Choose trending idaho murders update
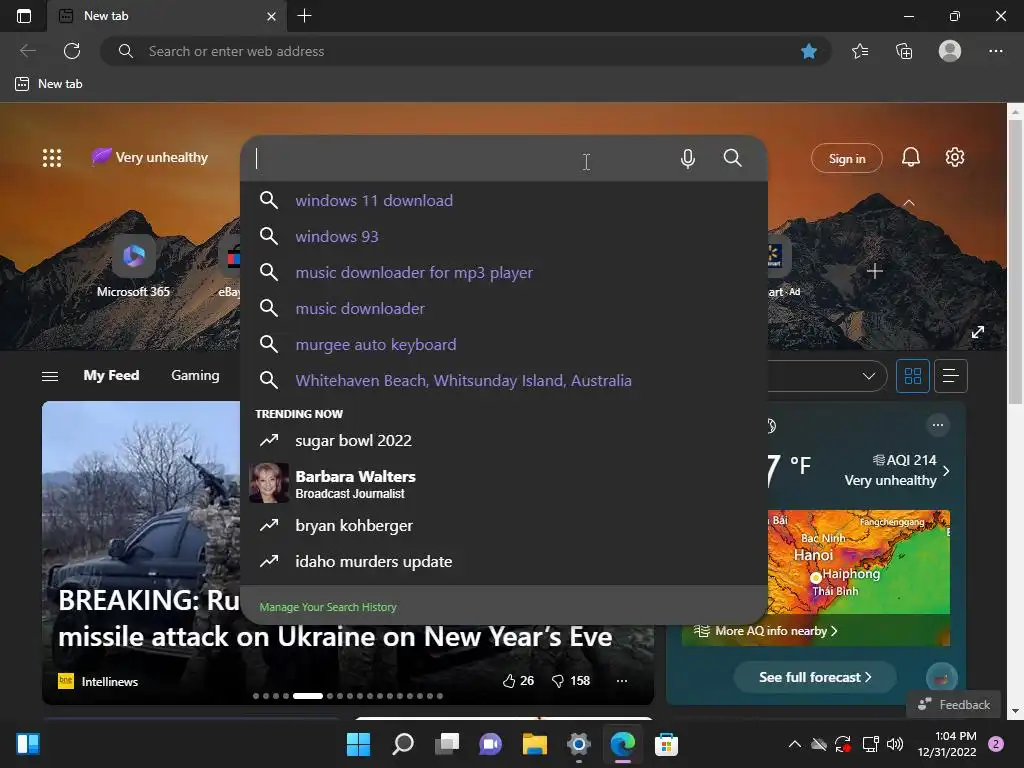 [x=504, y=562]
